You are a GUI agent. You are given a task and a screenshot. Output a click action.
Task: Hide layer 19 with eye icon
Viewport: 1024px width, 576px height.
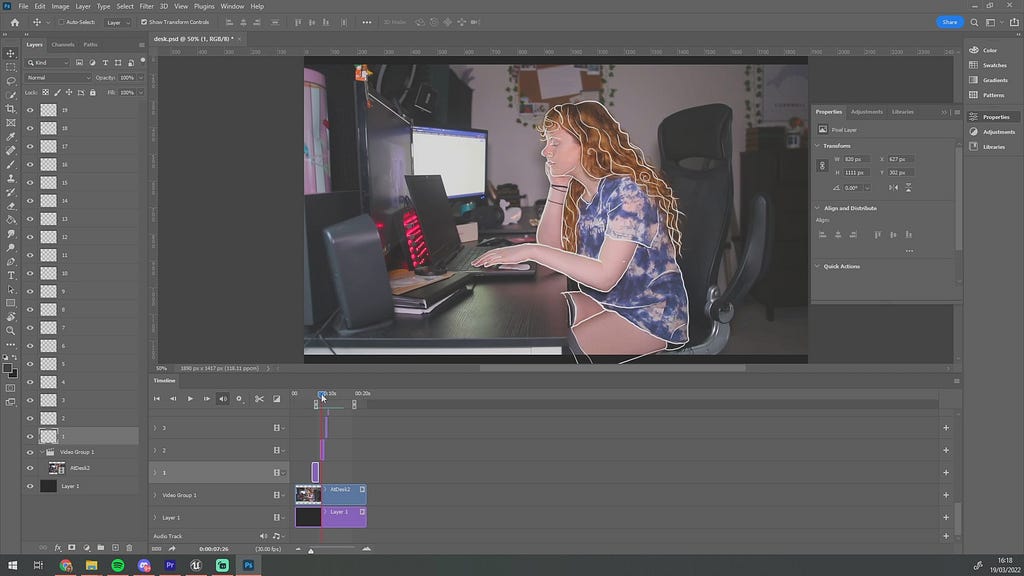30,110
